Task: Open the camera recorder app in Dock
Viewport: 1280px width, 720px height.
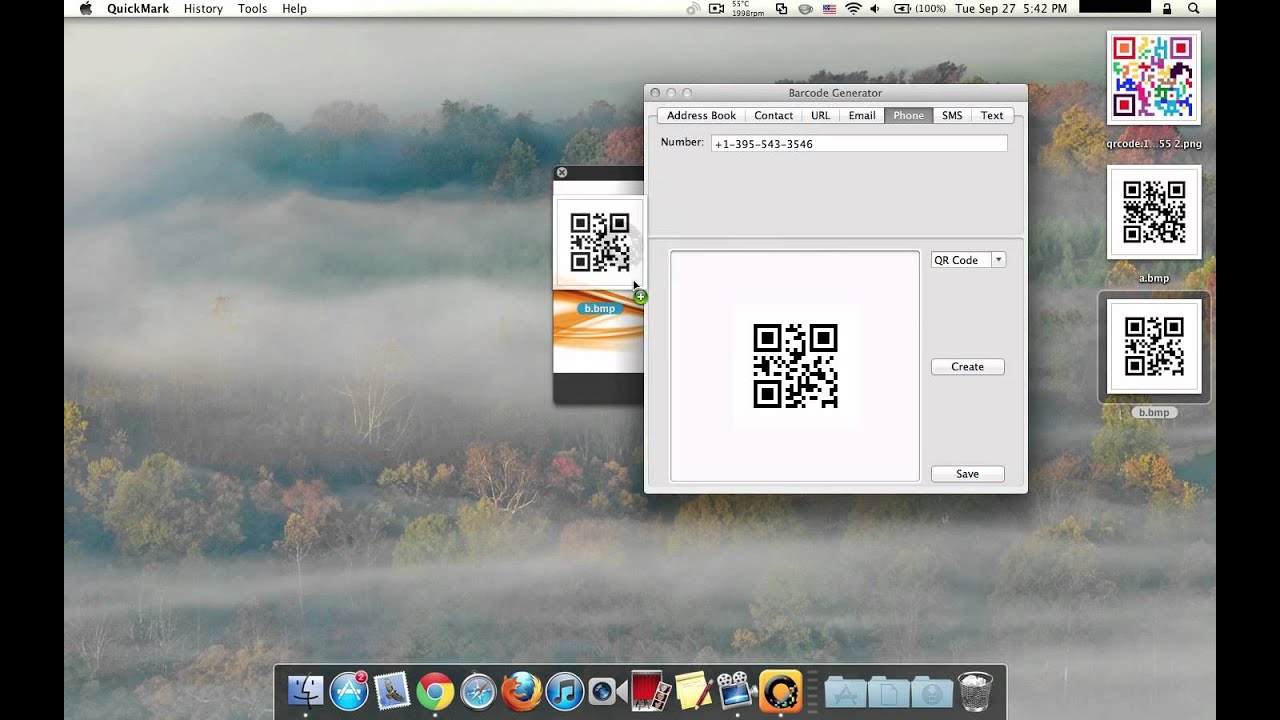Action: click(x=607, y=691)
